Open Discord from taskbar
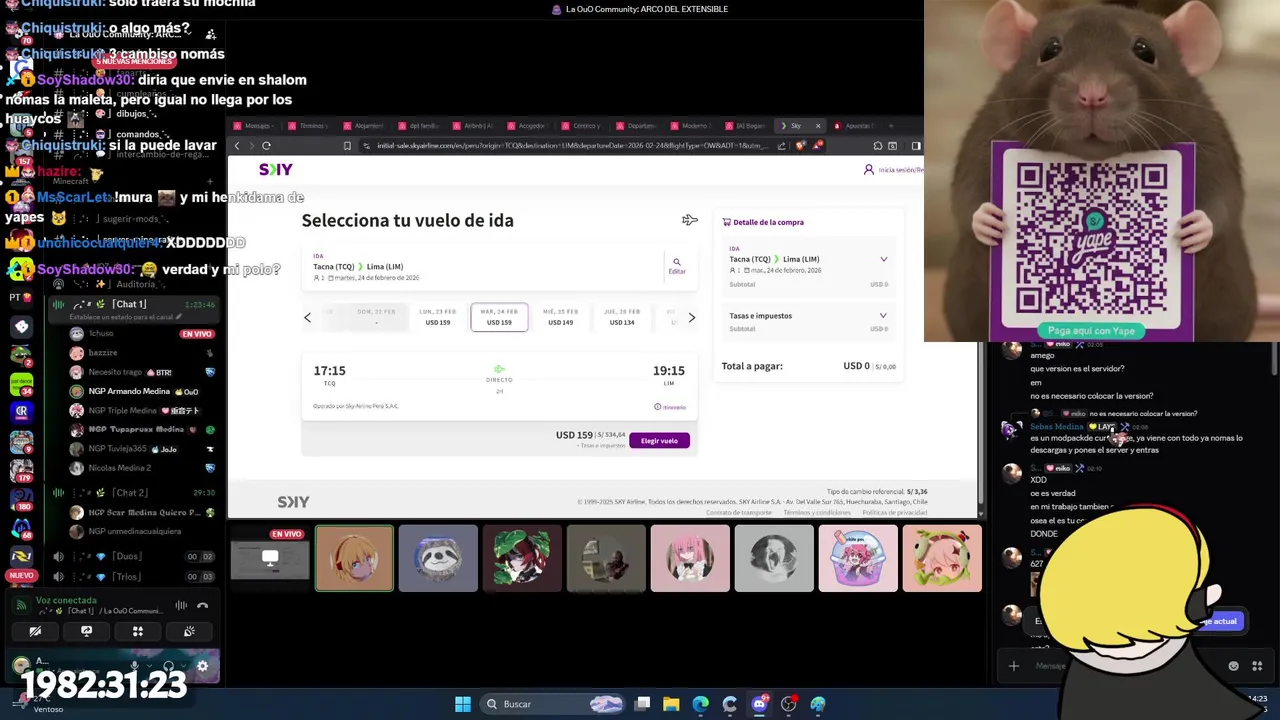 point(759,704)
